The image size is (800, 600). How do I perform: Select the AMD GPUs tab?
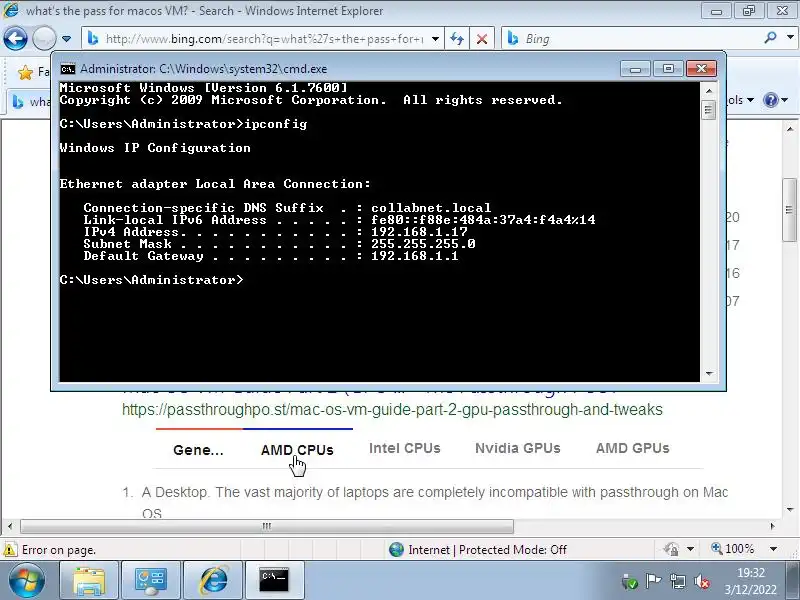coord(633,448)
